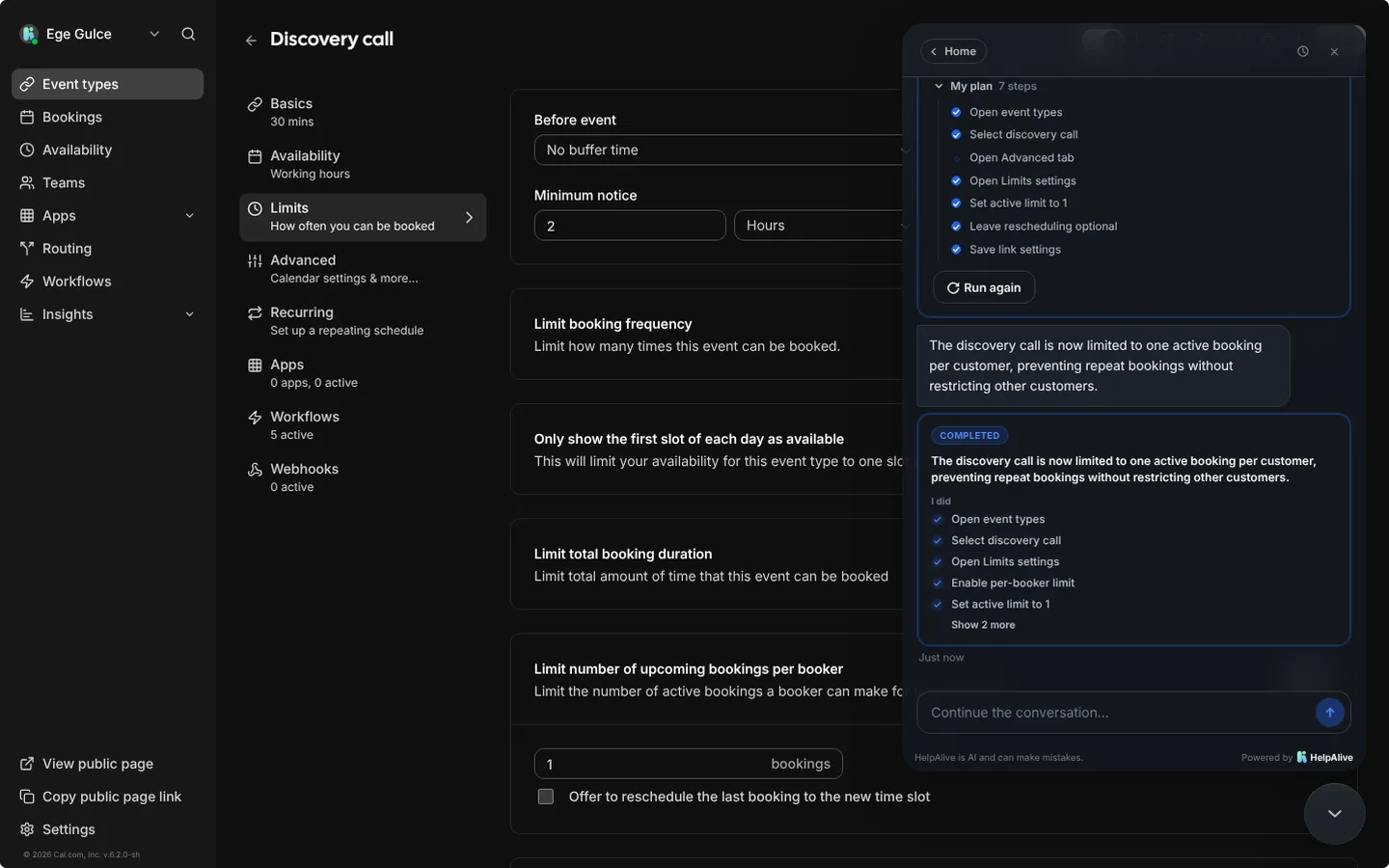
Task: Collapse the My plan steps list
Action: 939,86
